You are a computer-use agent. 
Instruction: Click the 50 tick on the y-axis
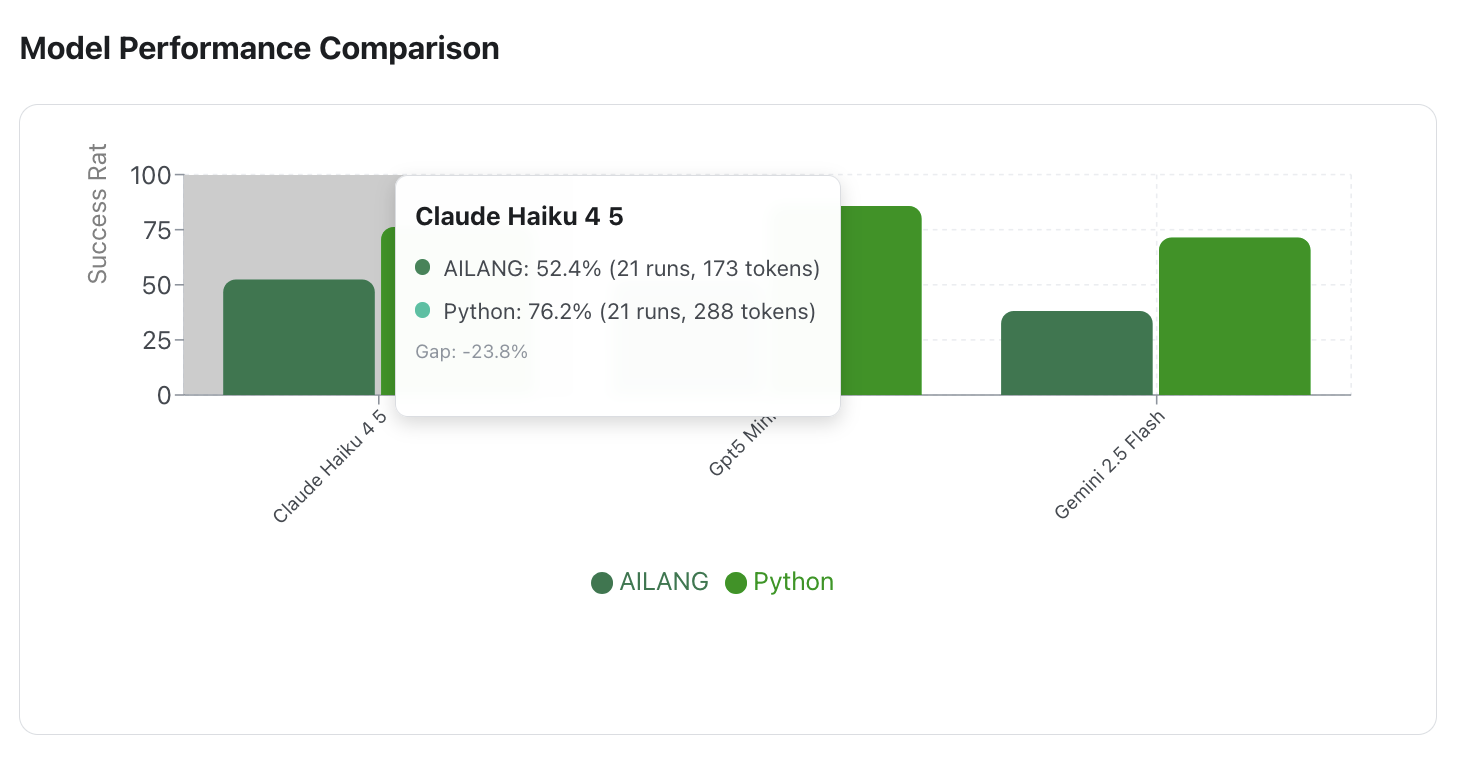tap(158, 285)
